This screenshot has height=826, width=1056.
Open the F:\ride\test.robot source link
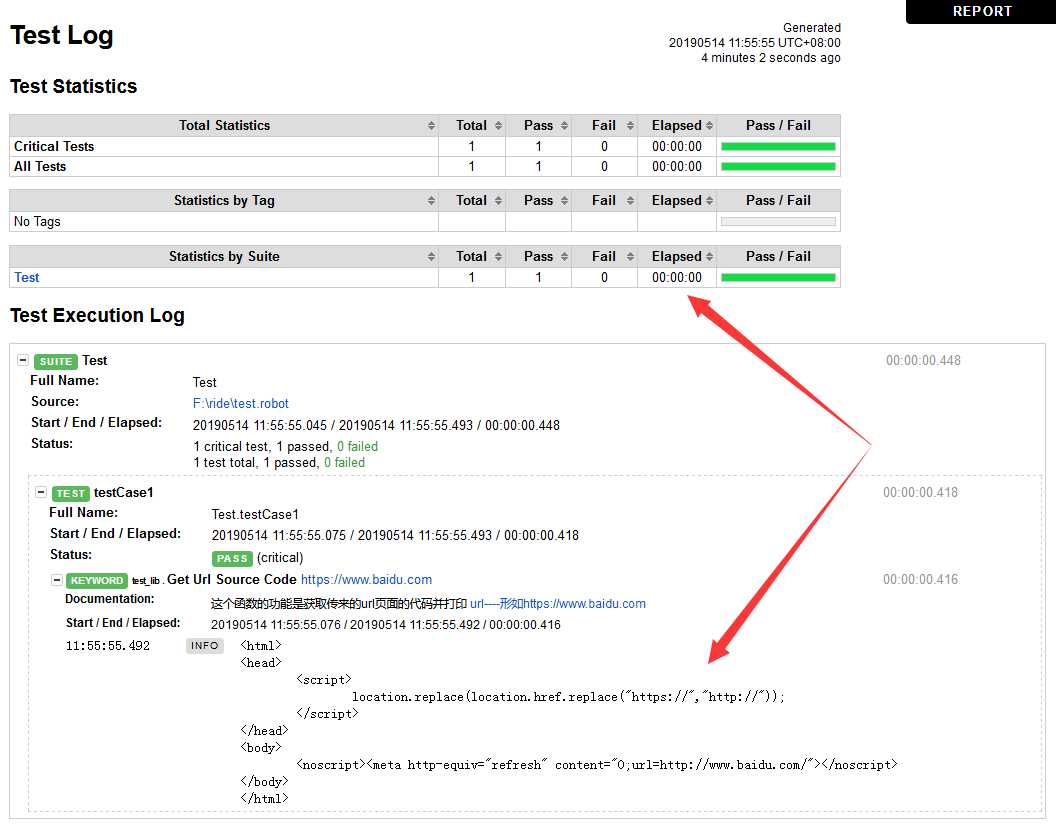pos(240,404)
